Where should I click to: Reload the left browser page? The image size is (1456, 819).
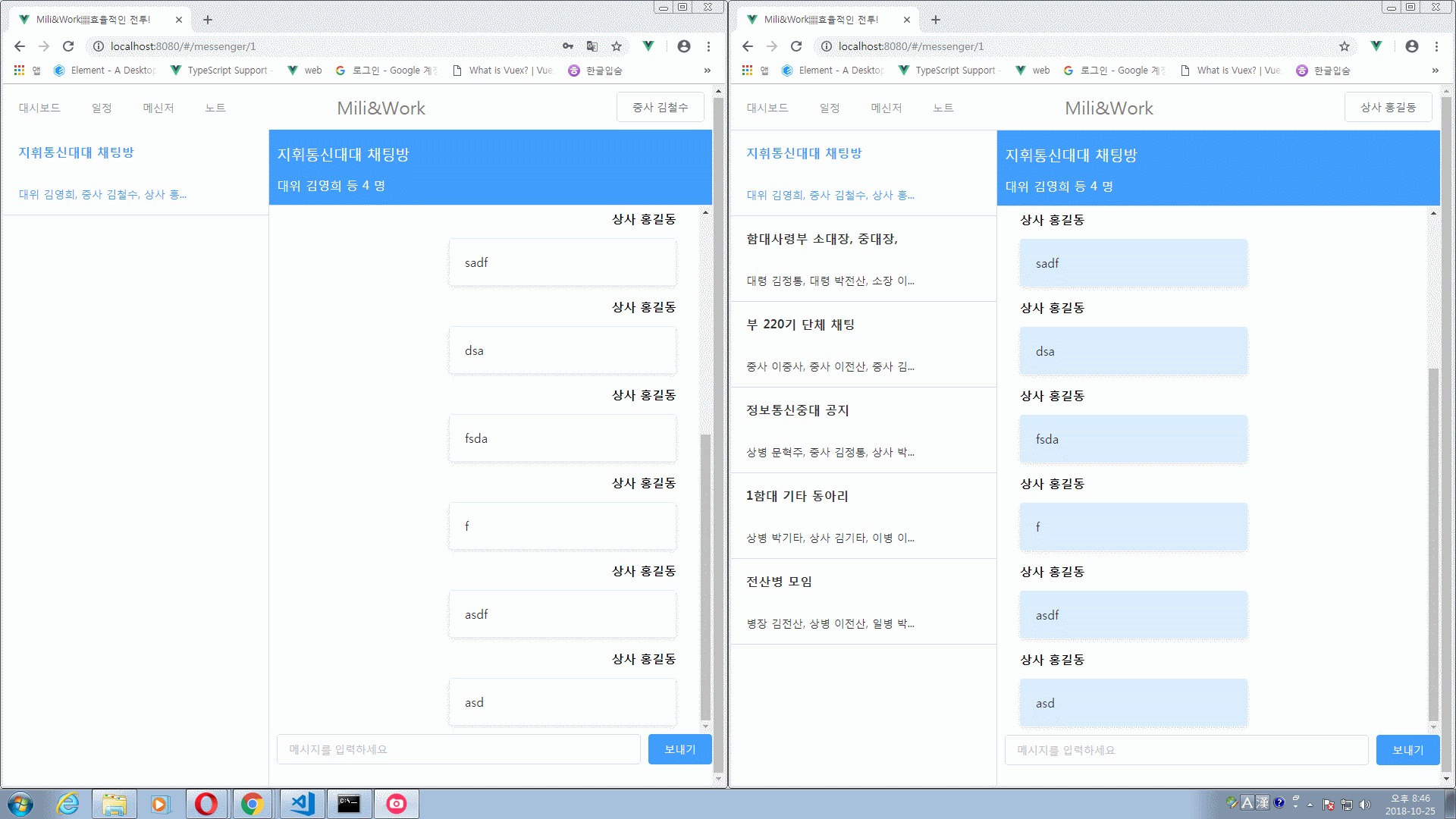point(68,46)
